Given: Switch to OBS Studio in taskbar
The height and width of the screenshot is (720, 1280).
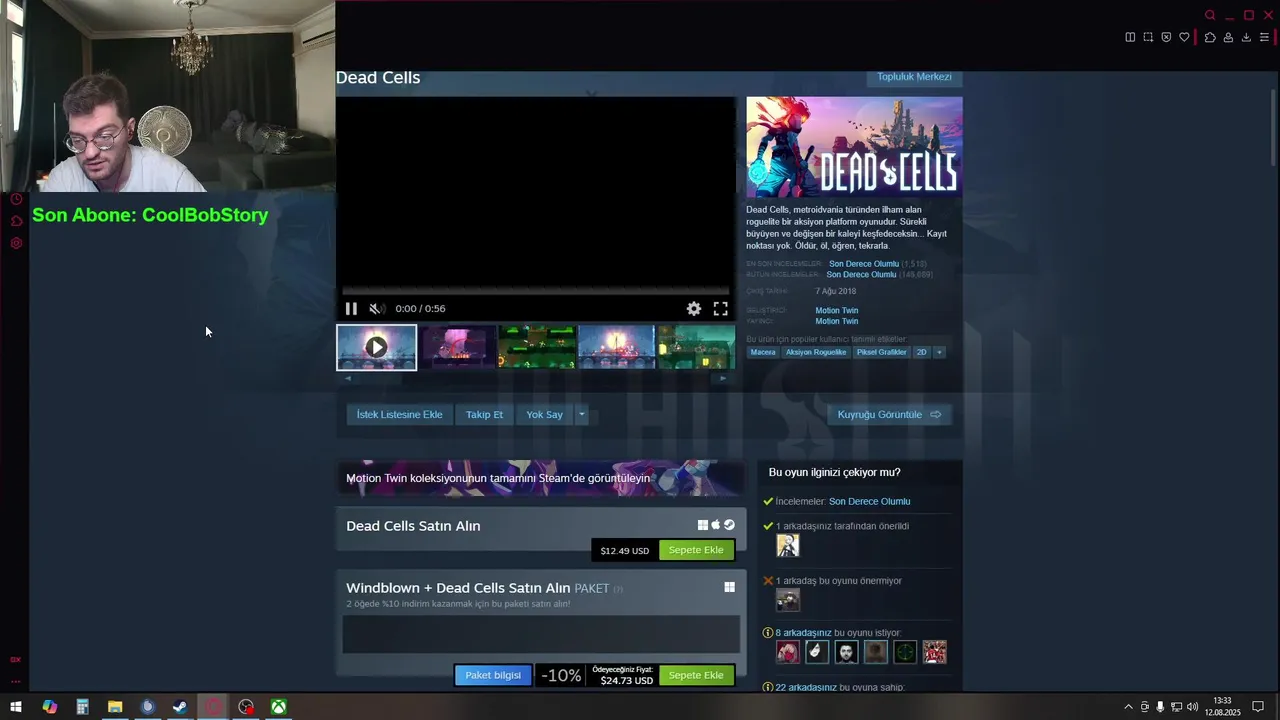Looking at the screenshot, I should (246, 707).
